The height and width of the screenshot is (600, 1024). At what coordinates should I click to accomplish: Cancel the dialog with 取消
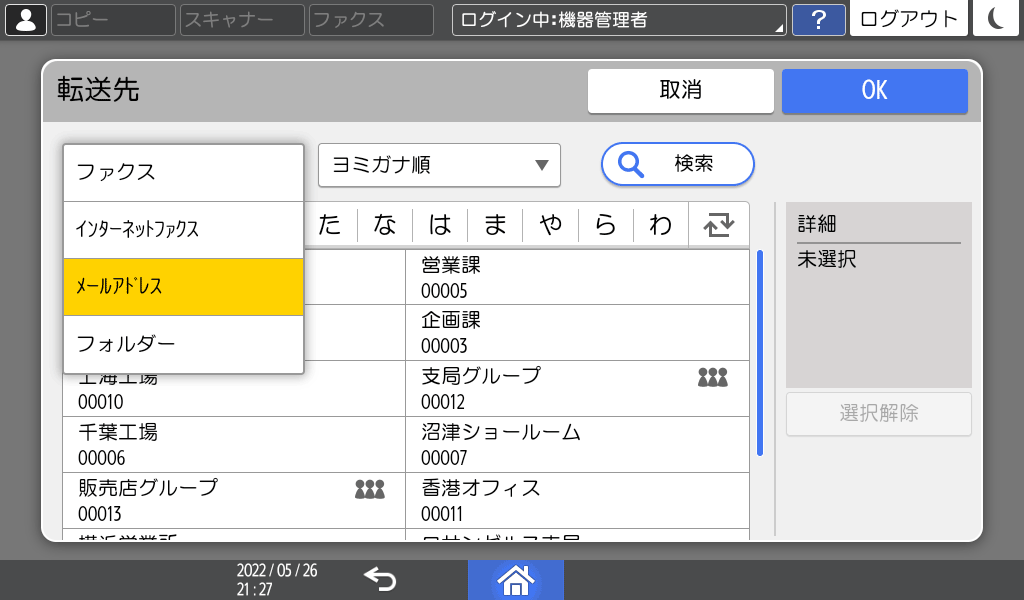pos(682,91)
